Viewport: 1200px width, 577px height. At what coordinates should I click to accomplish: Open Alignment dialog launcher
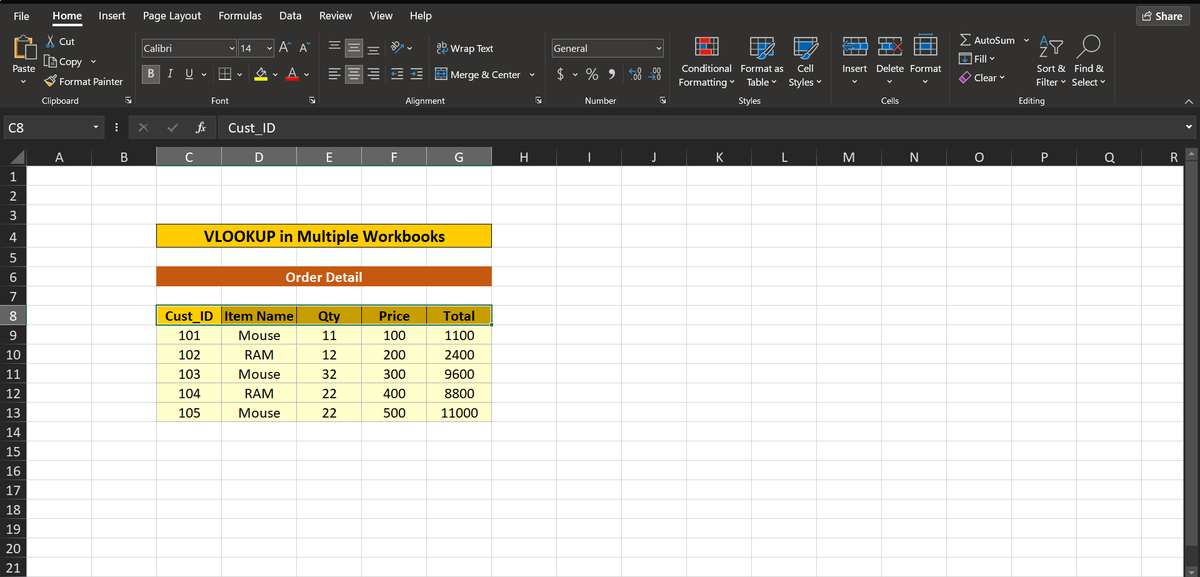[538, 101]
